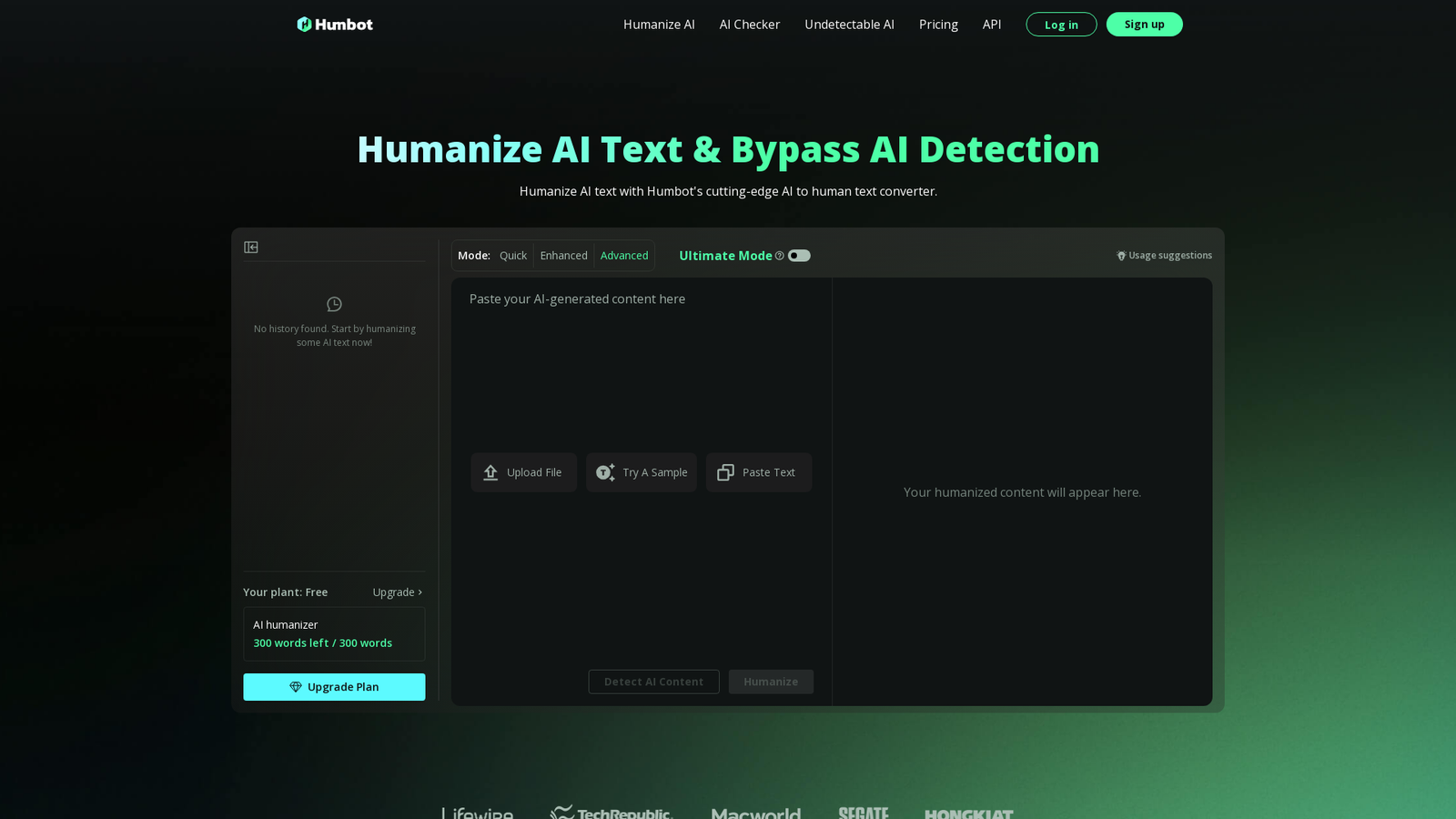Collapse the history sidebar panel icon
Viewport: 1456px width, 819px height.
point(251,248)
